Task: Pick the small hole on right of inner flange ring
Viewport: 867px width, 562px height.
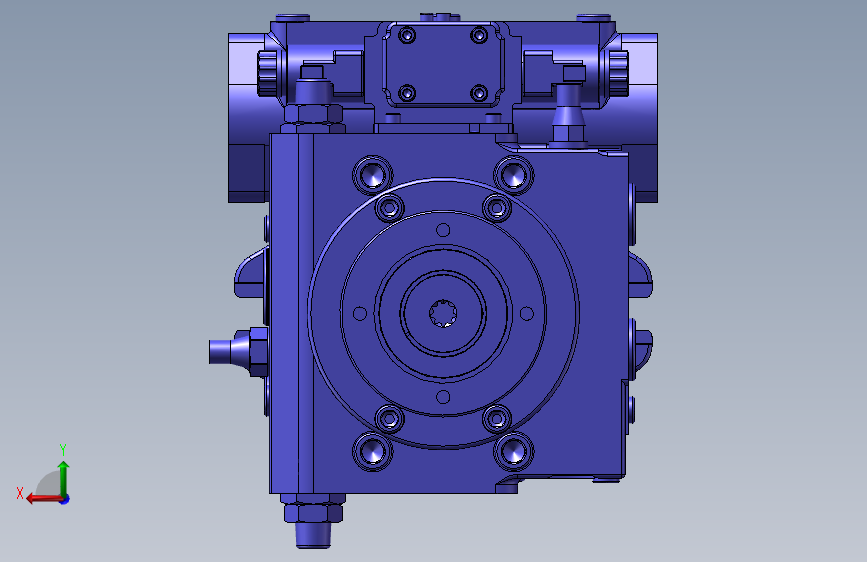Action: coord(527,314)
